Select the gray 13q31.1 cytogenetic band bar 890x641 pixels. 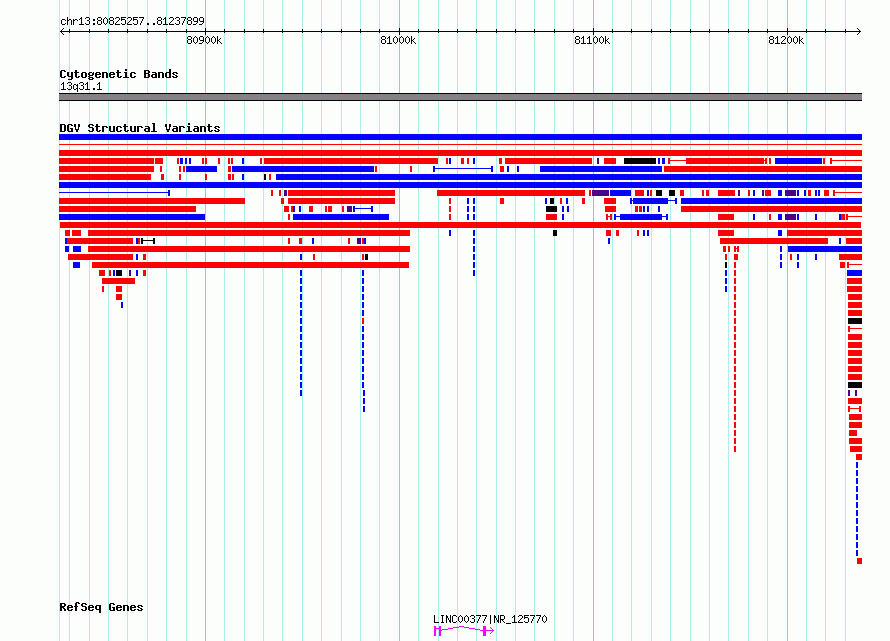pyautogui.click(x=460, y=97)
